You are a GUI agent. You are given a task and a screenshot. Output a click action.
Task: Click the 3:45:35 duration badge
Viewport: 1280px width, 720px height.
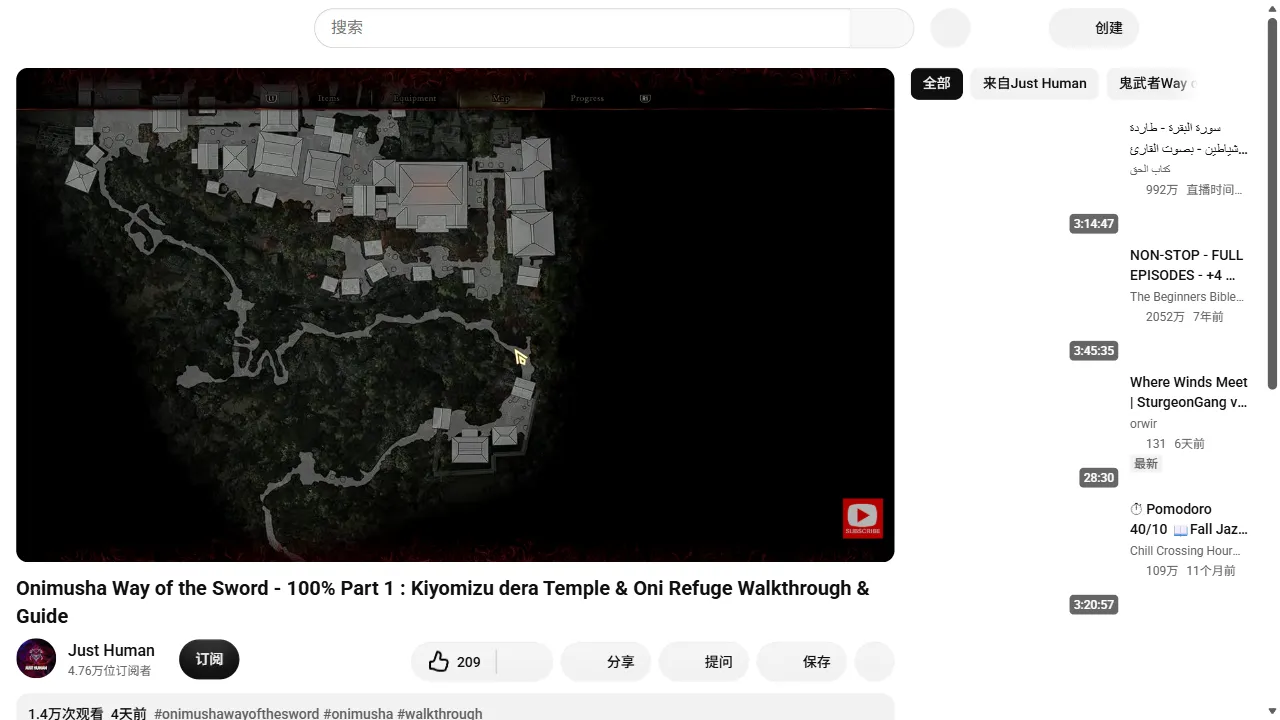point(1094,351)
